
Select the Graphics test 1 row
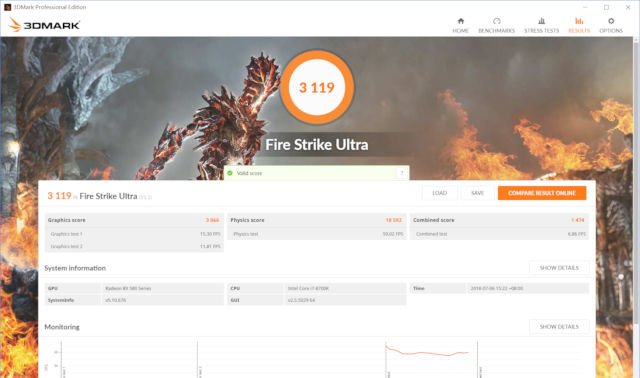click(x=134, y=234)
